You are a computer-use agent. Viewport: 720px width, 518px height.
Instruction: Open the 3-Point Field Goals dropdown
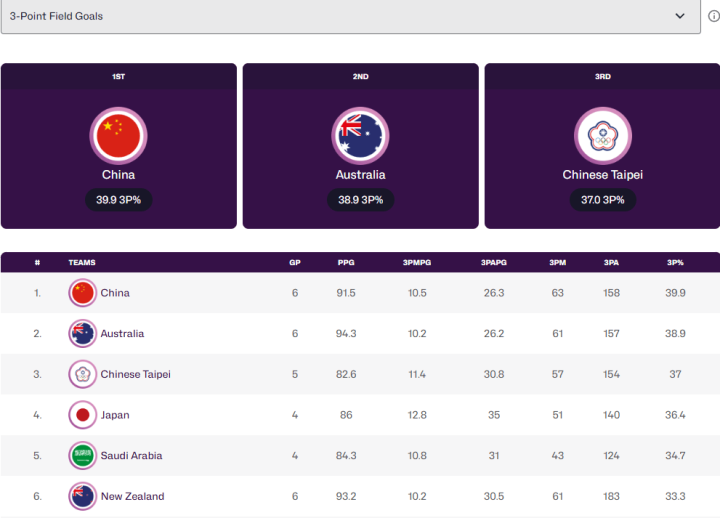(350, 16)
